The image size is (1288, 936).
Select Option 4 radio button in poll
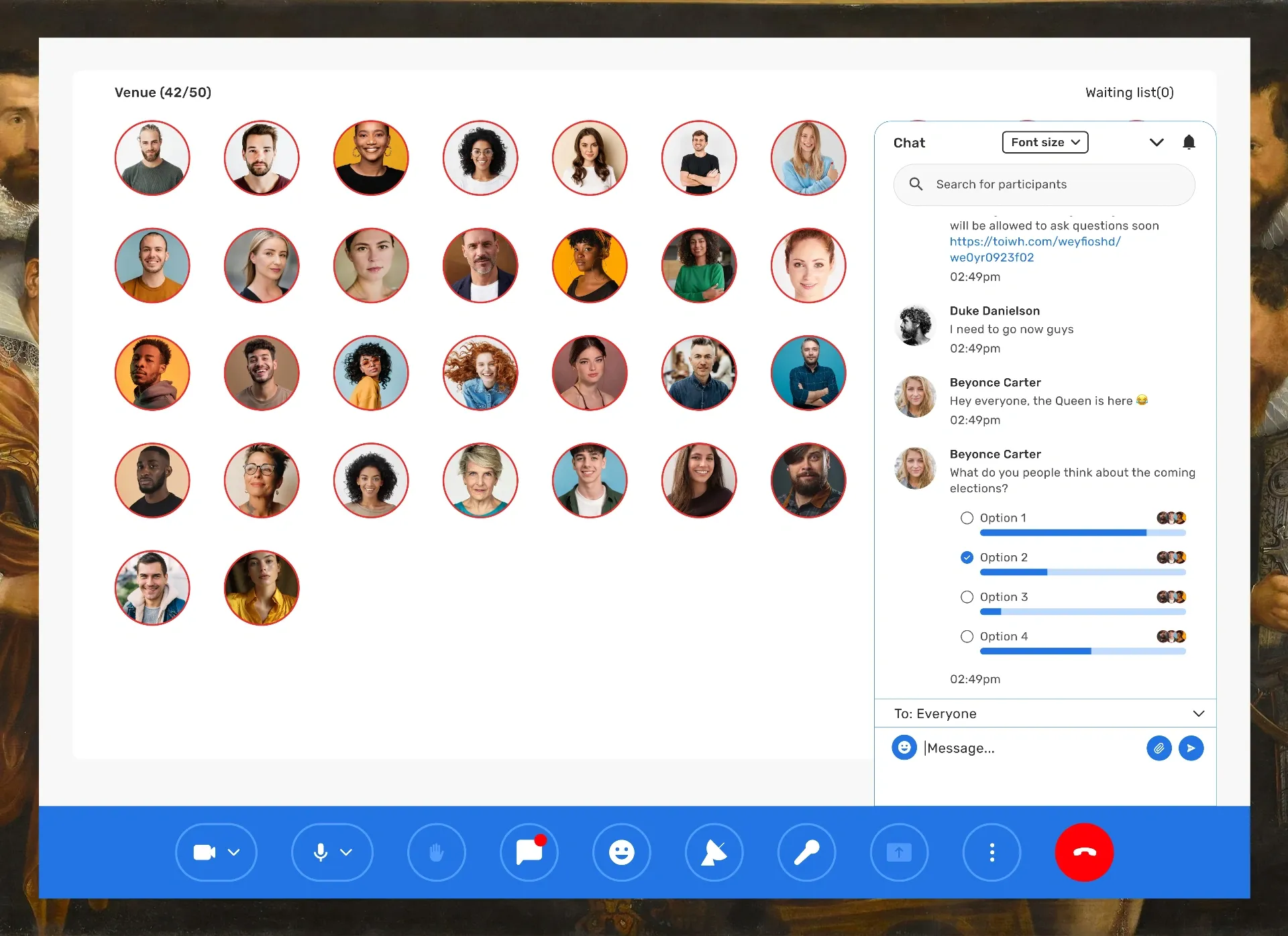point(967,636)
